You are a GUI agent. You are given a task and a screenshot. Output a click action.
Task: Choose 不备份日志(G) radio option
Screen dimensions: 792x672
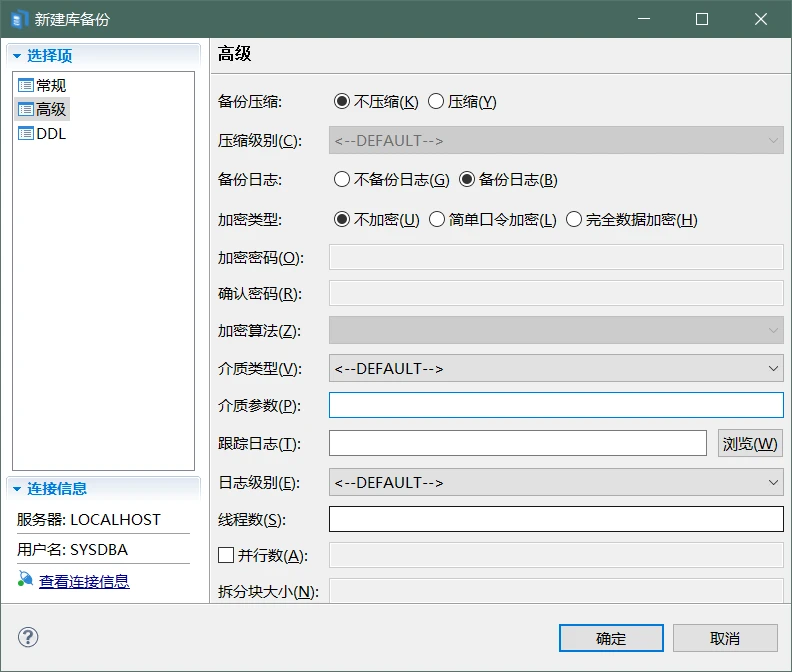coord(342,180)
